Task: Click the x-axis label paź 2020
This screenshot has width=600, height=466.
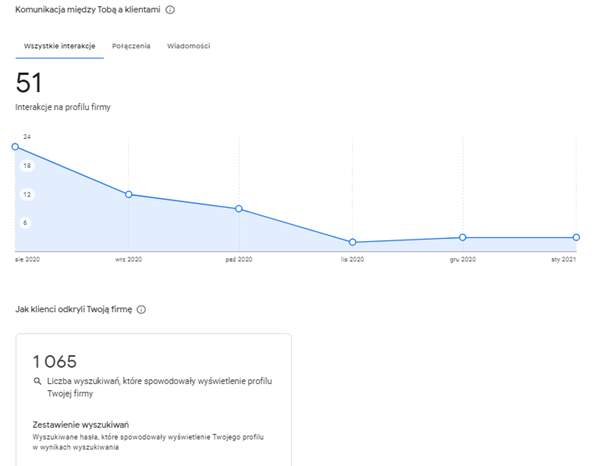Action: (239, 259)
